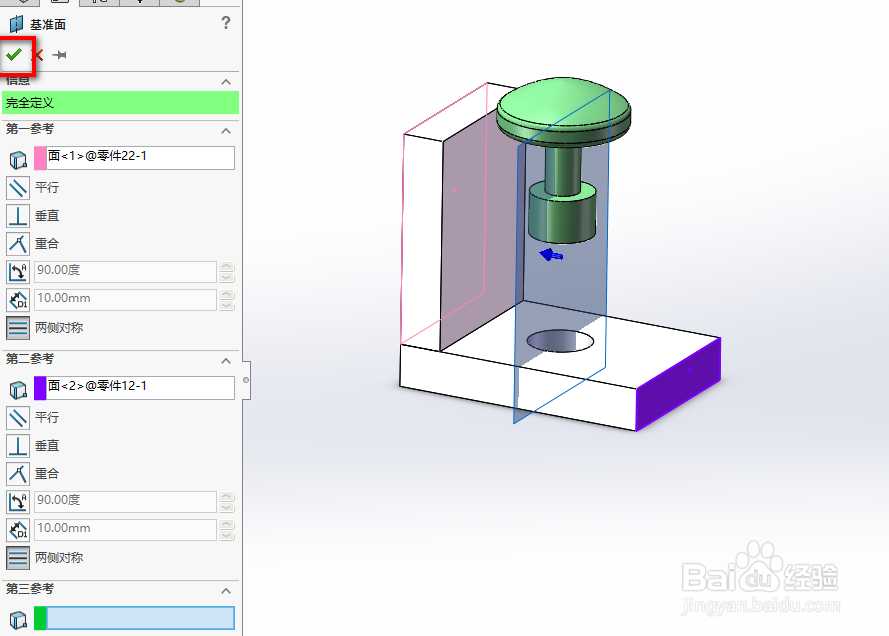Select 垂直 constraint in first reference
Image resolution: width=889 pixels, height=636 pixels.
tap(18, 216)
